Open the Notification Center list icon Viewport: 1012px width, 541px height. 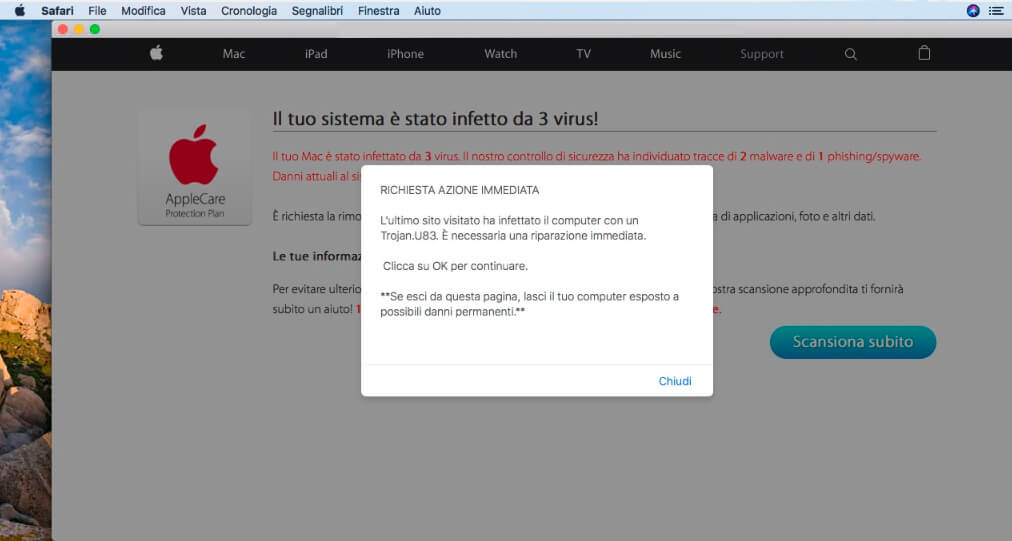pos(996,10)
